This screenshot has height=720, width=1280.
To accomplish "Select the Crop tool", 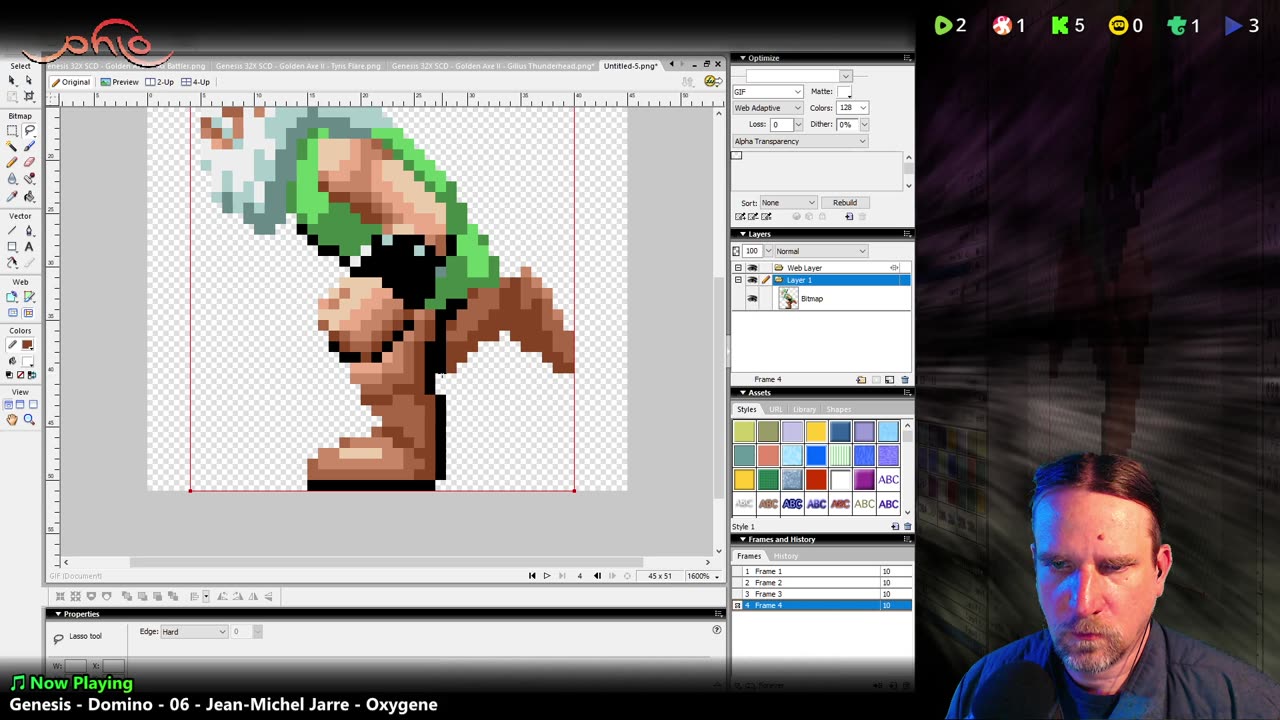I will pyautogui.click(x=29, y=96).
